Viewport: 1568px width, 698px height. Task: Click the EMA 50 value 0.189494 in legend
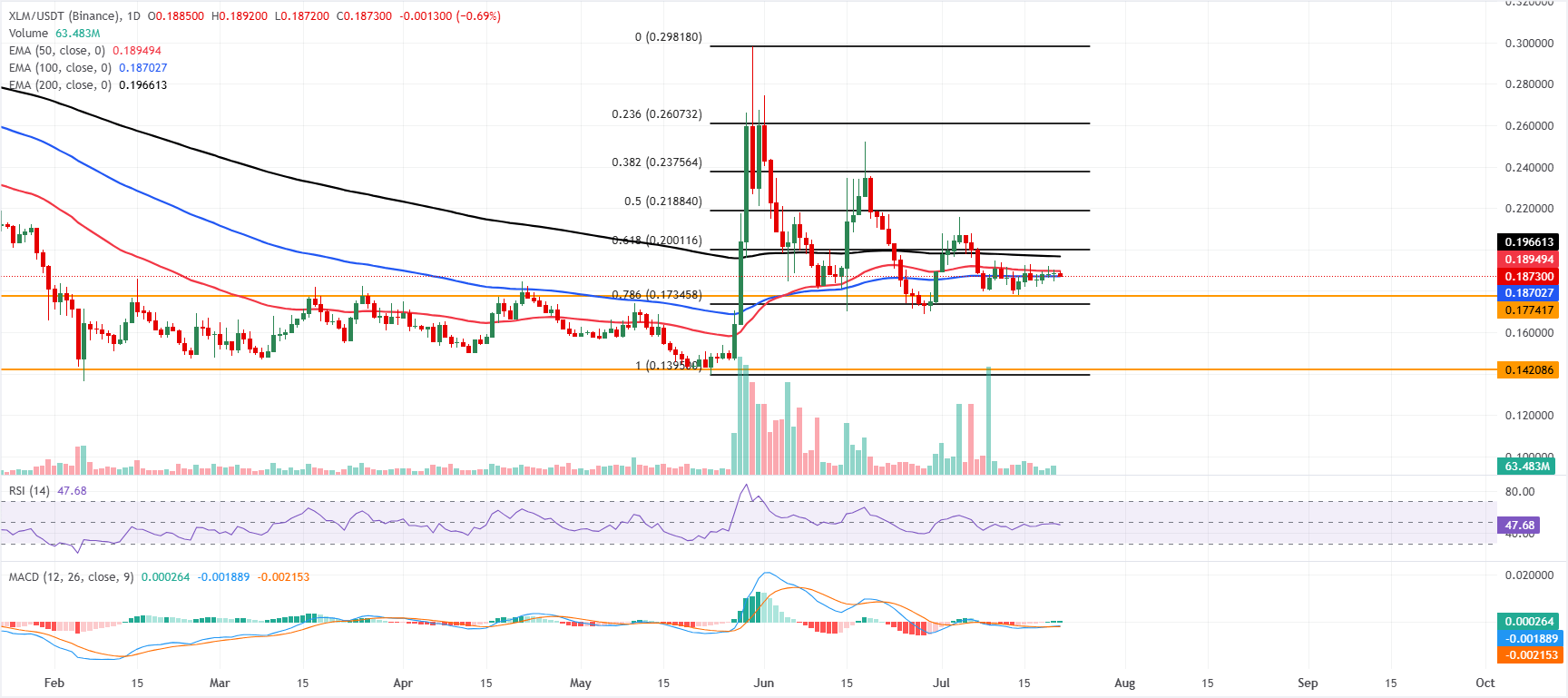(137, 51)
